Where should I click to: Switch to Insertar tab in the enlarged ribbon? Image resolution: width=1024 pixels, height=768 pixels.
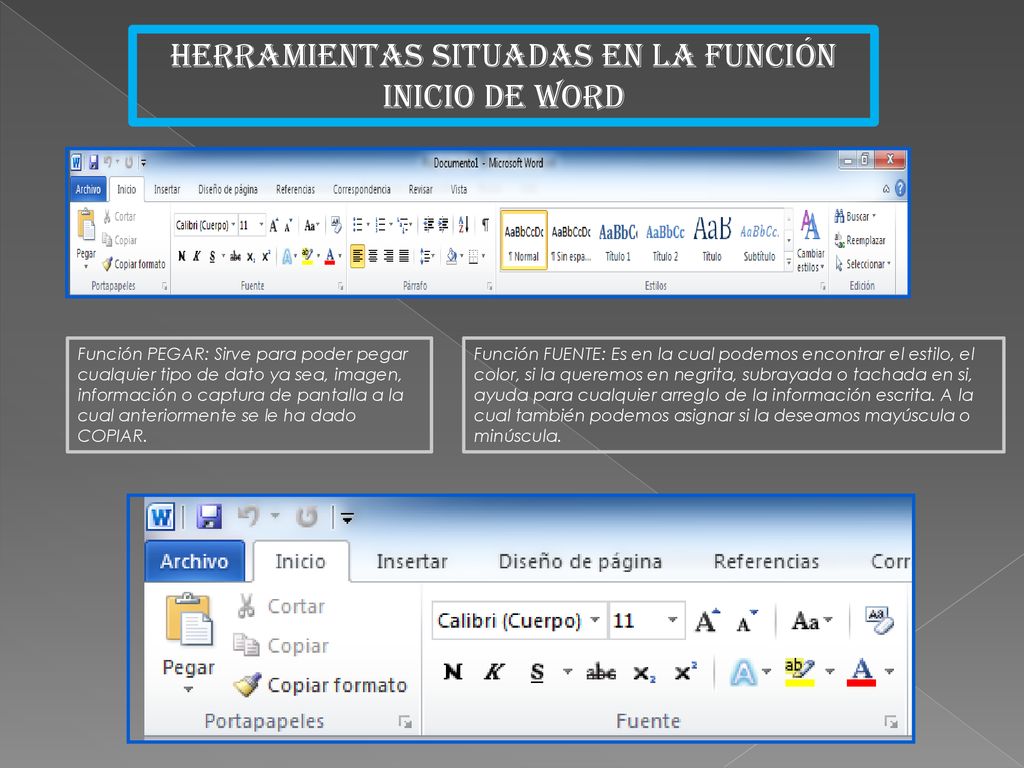(x=412, y=562)
